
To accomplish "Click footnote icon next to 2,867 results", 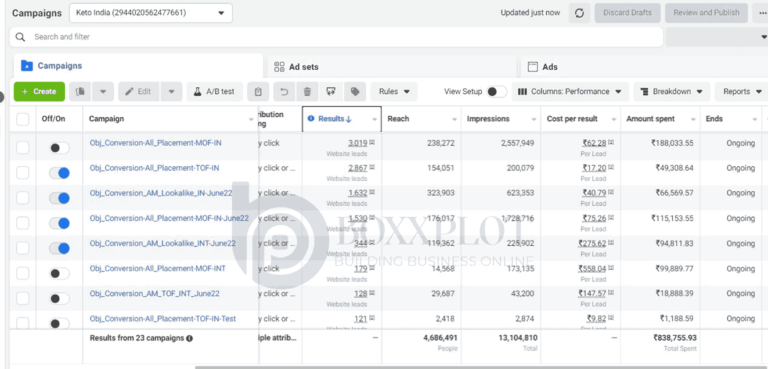I will click(372, 168).
